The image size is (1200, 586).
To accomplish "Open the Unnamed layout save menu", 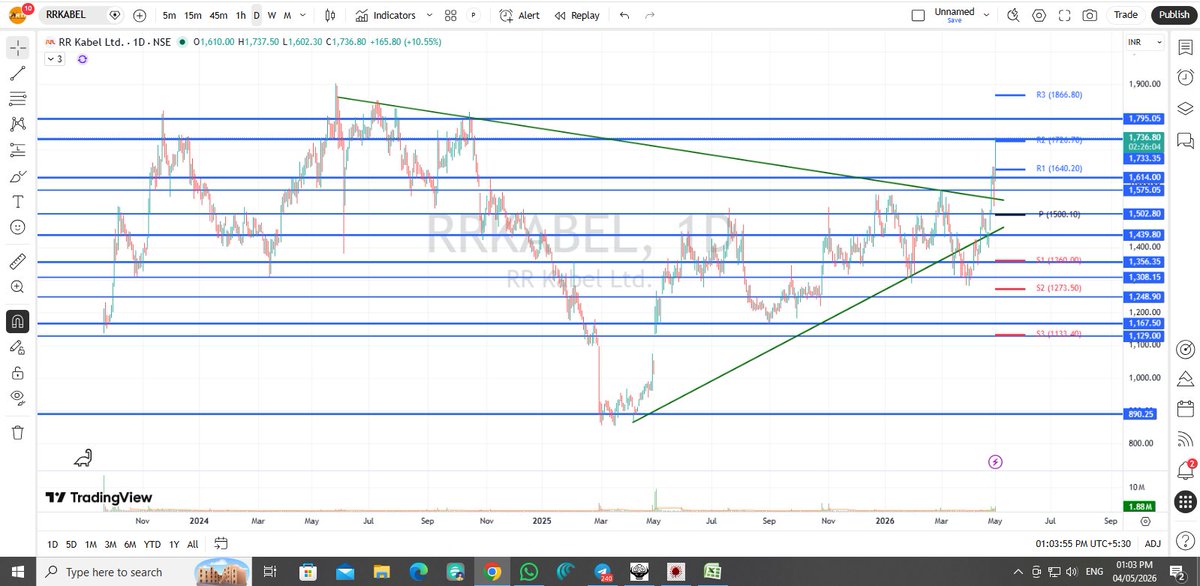I will coord(964,15).
